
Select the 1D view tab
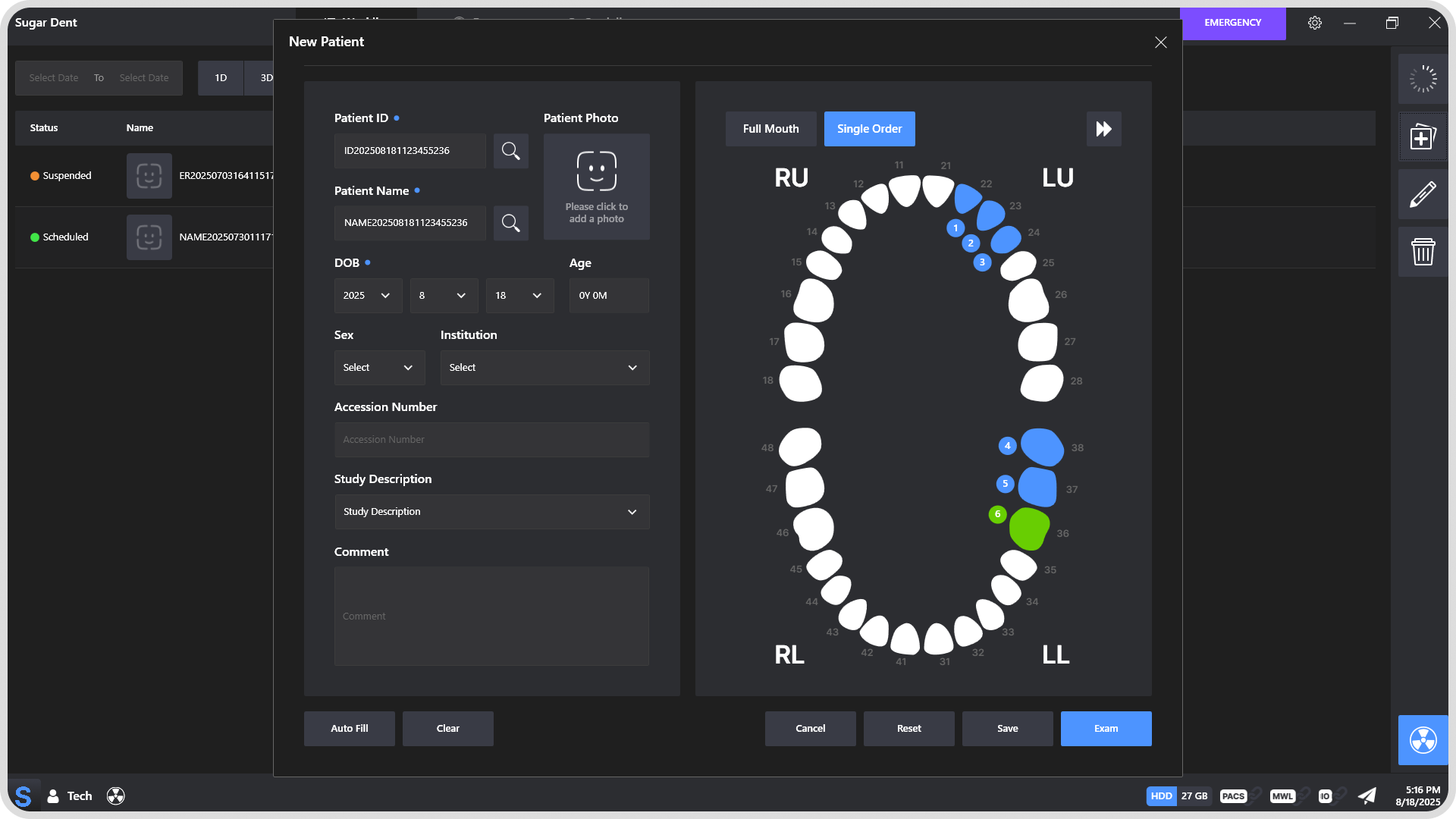pyautogui.click(x=221, y=78)
